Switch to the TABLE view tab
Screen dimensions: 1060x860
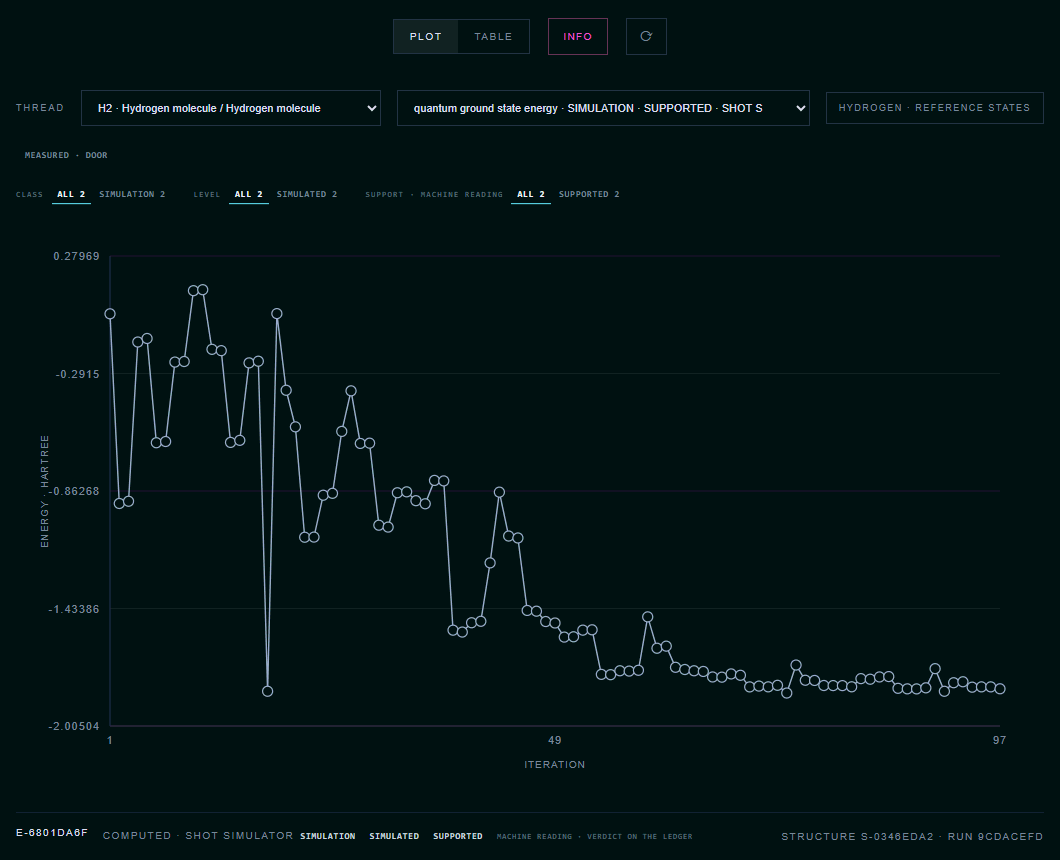pyautogui.click(x=493, y=37)
